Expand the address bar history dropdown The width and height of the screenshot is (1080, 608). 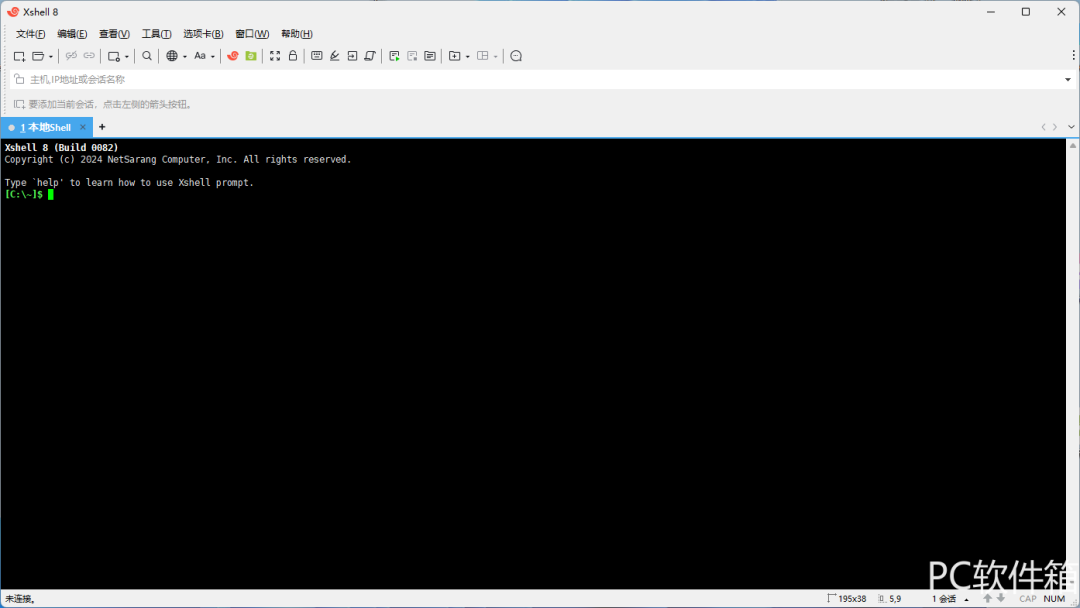1068,80
